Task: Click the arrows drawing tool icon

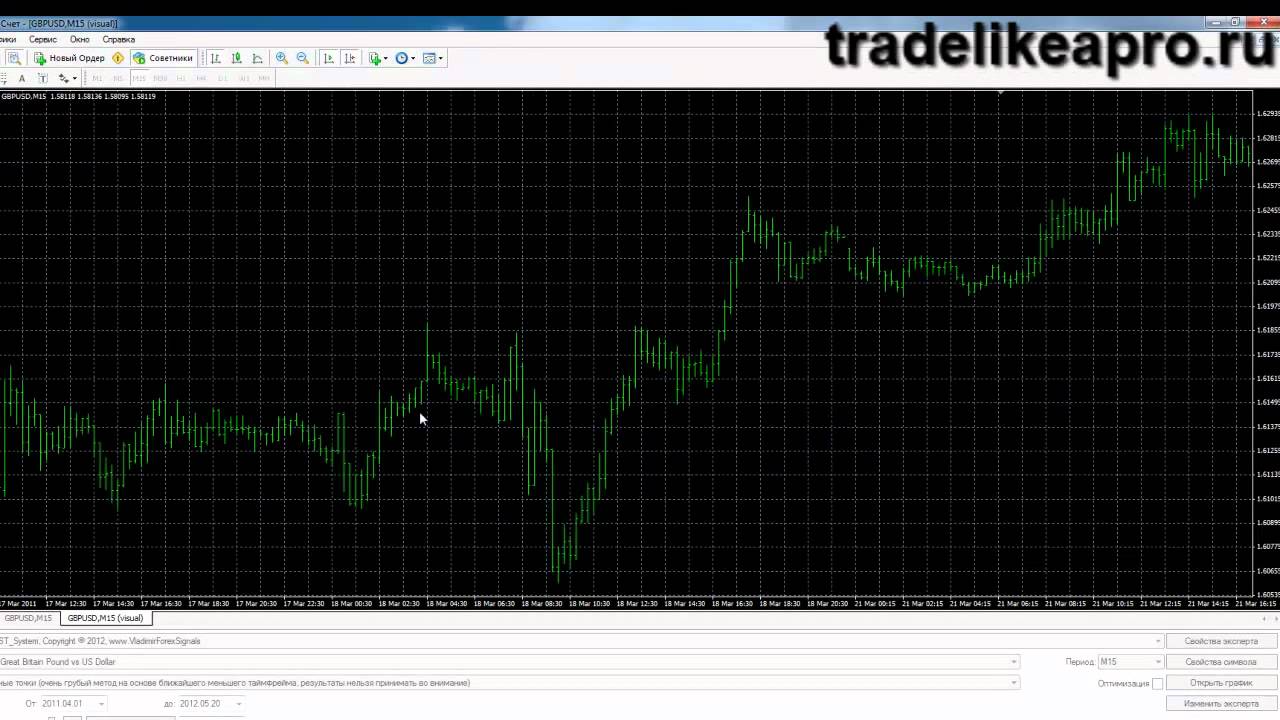Action: (63, 78)
